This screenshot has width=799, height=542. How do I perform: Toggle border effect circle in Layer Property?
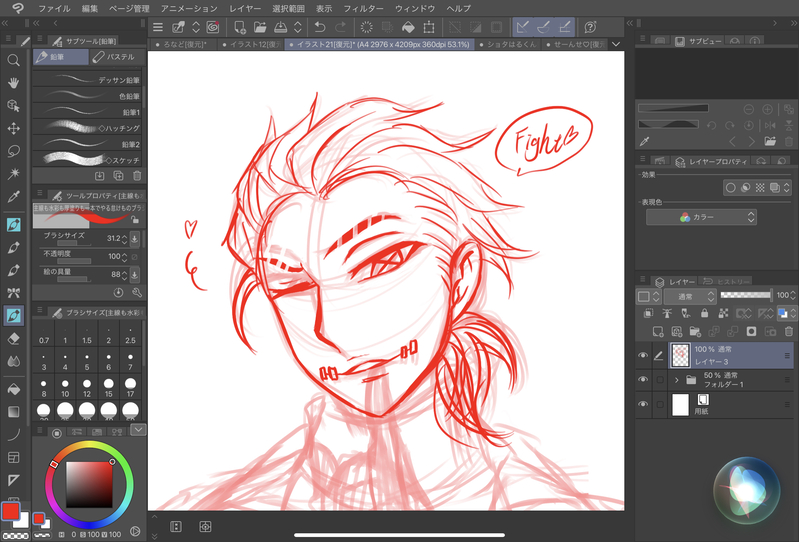coord(730,187)
